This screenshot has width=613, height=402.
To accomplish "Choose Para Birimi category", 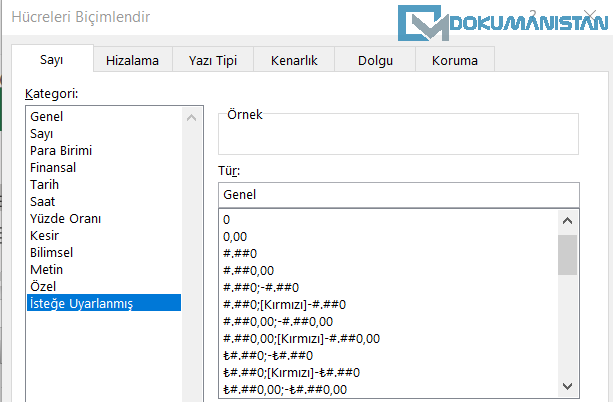I will 104,151.
